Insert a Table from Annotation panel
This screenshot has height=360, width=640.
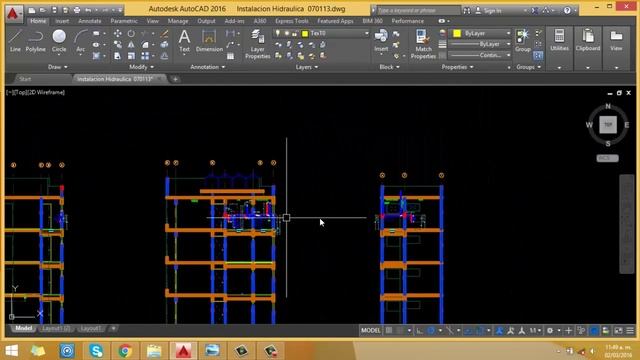click(x=231, y=56)
